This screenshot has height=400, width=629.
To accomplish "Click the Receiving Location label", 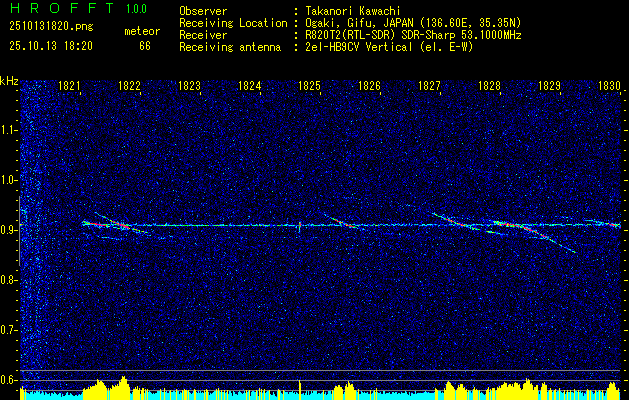I will (x=233, y=23).
